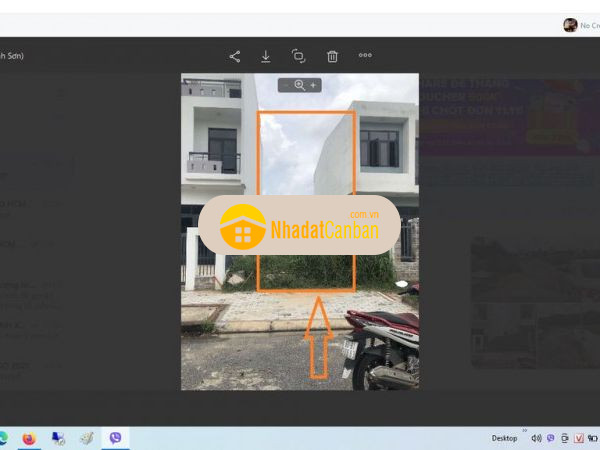600x450 pixels.
Task: Click the Desktop toolbar label
Action: point(504,438)
